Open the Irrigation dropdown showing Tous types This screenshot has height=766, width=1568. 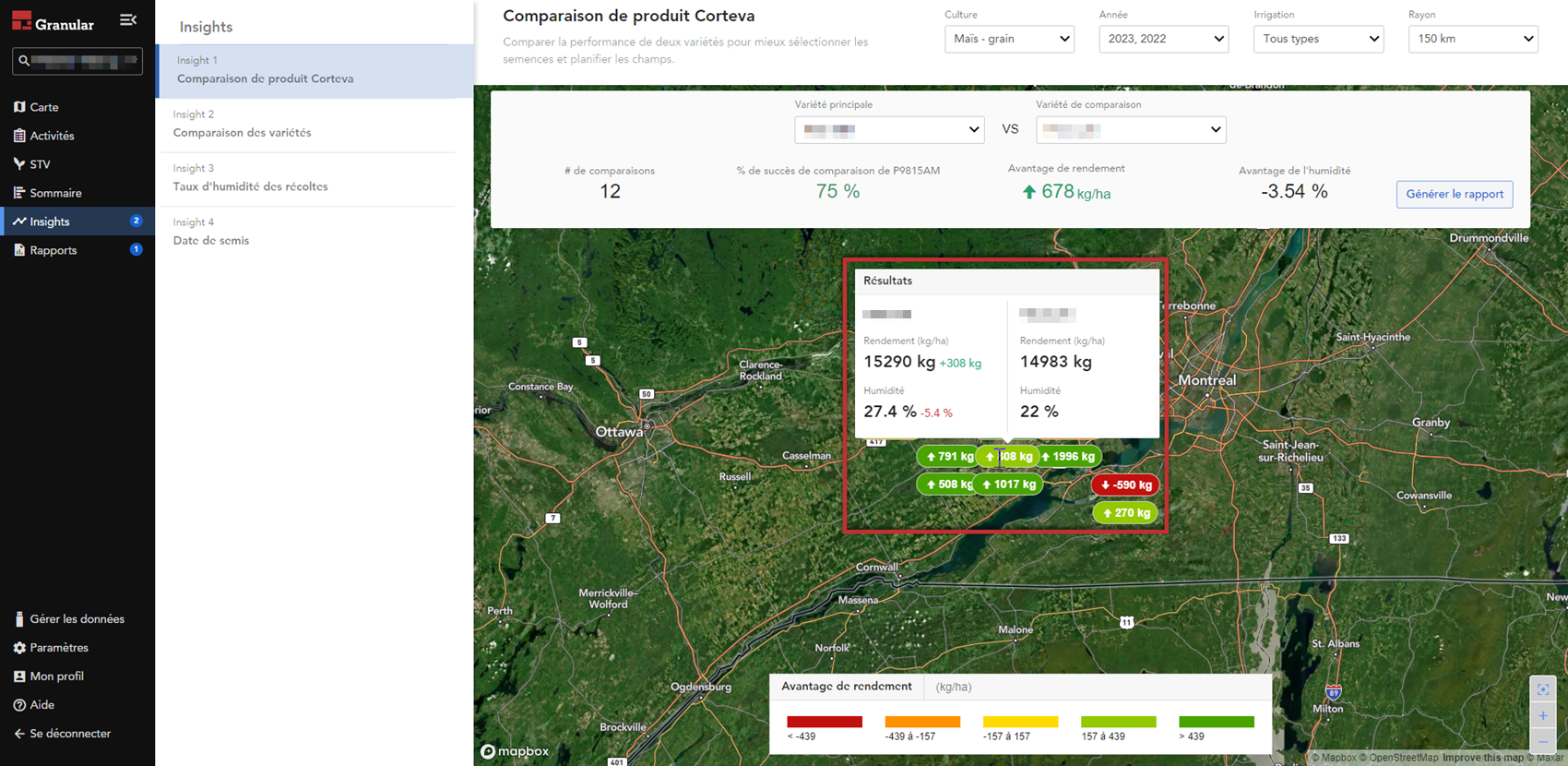[1318, 39]
